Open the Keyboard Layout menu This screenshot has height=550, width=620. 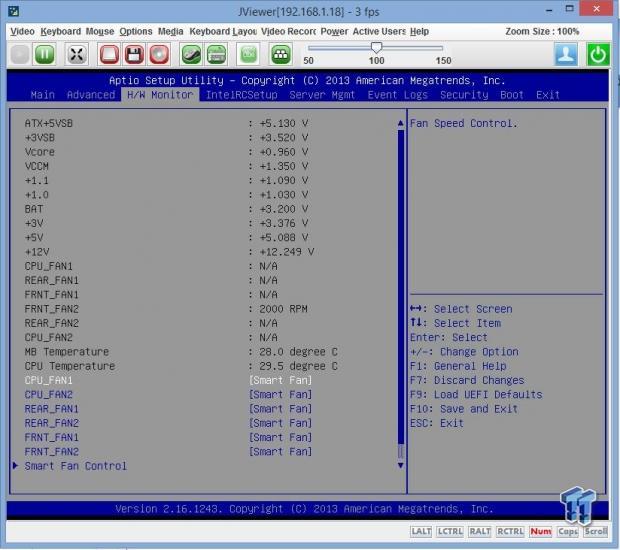pos(223,31)
